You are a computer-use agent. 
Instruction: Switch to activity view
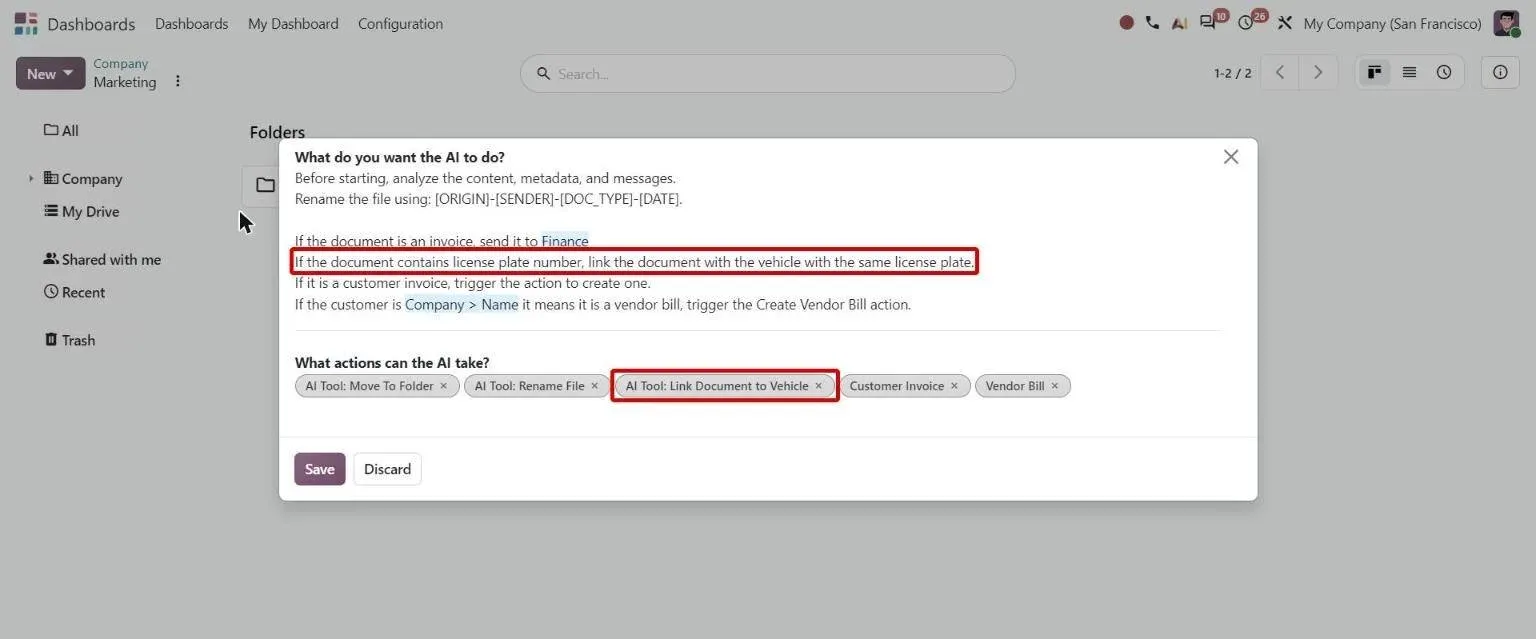click(1444, 73)
